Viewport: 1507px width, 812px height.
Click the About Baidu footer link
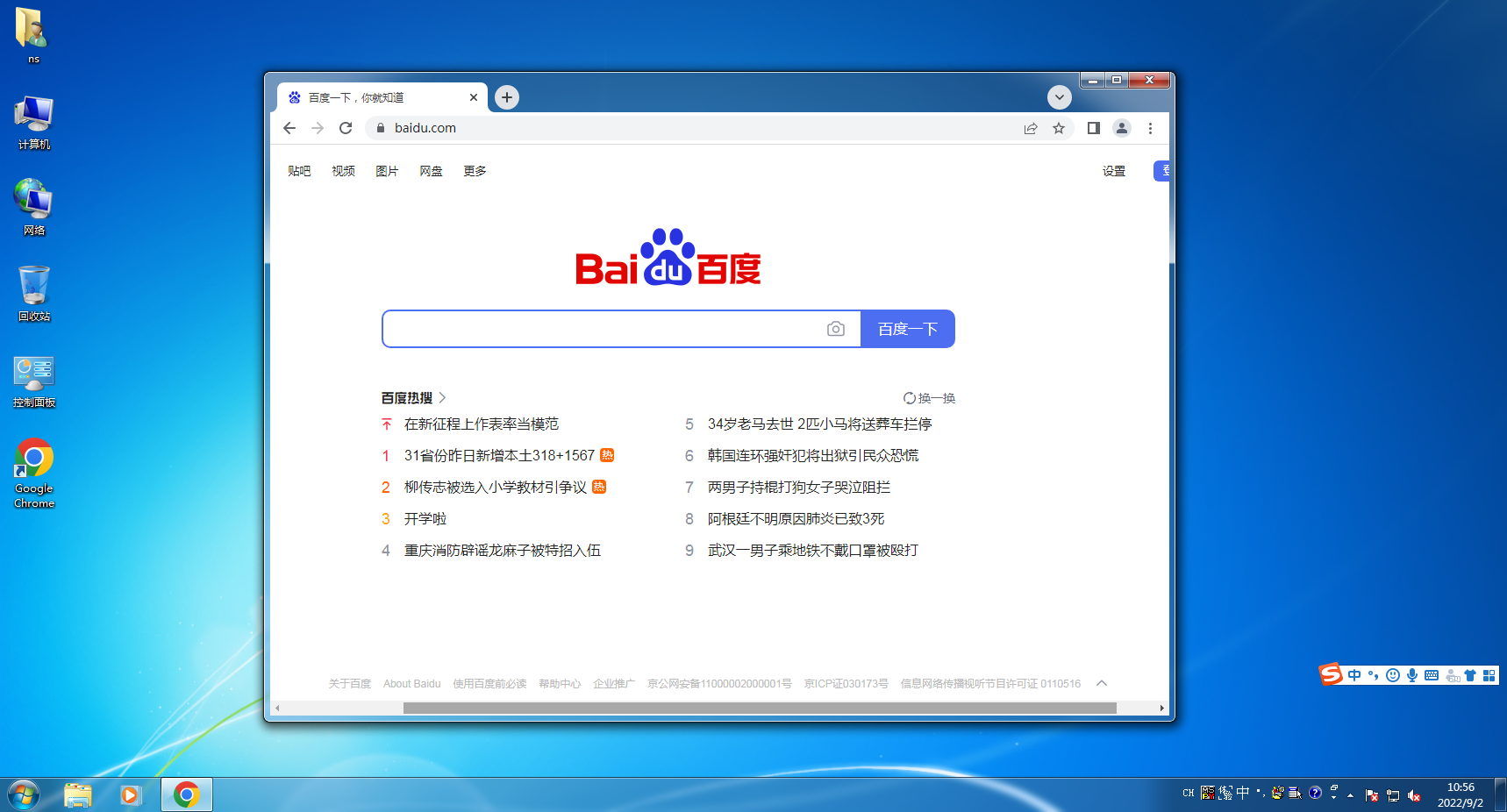pos(412,684)
